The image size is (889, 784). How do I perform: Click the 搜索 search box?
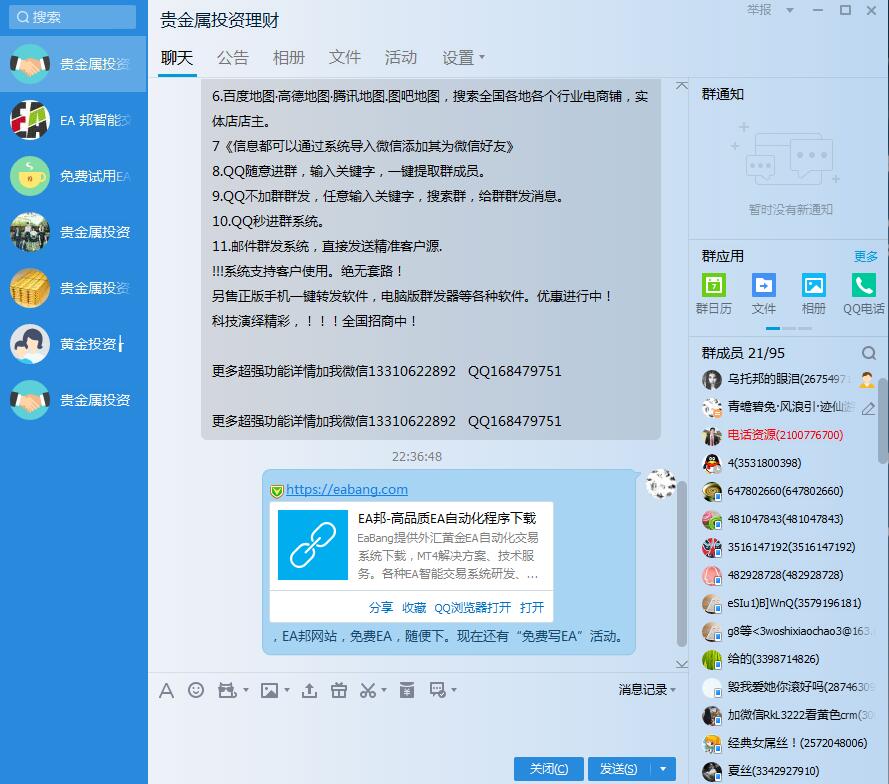point(73,17)
